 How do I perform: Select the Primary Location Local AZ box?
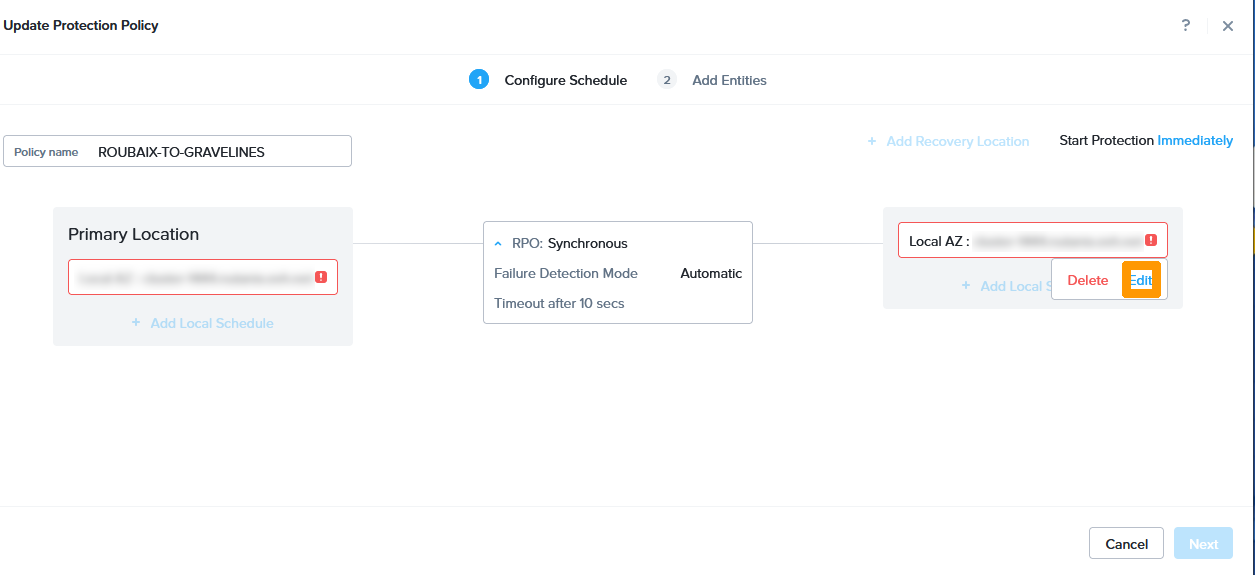tap(190, 277)
